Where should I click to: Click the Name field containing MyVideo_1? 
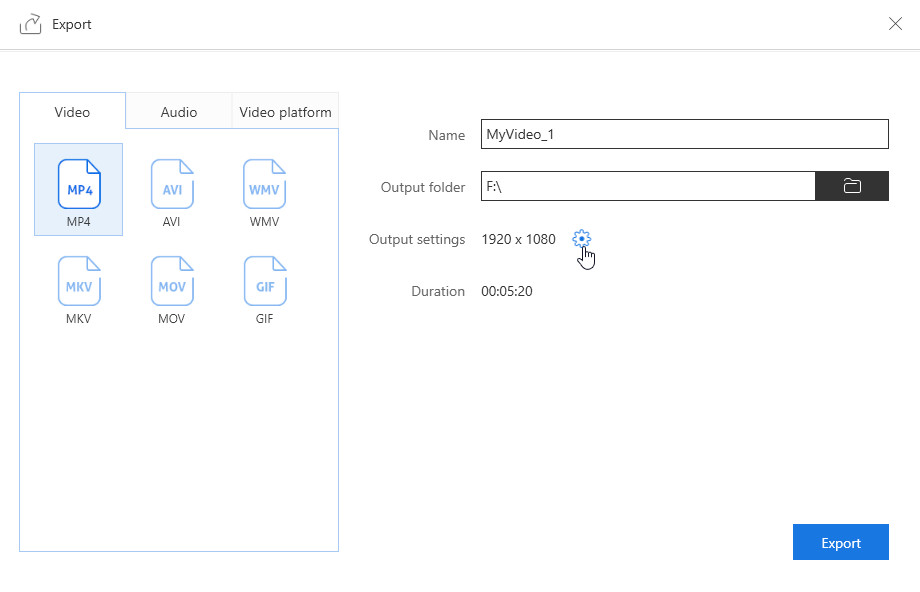coord(684,134)
